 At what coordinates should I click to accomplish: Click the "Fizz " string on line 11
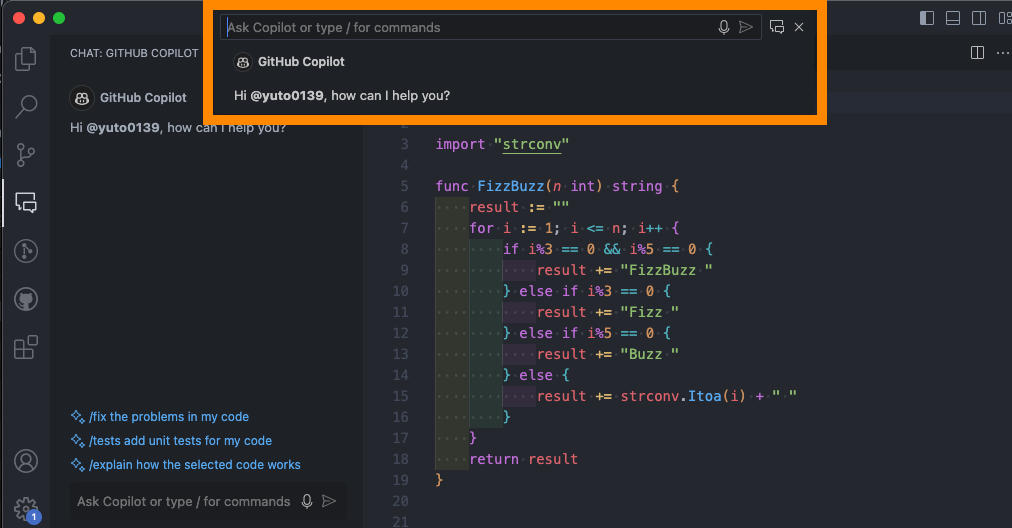click(649, 312)
